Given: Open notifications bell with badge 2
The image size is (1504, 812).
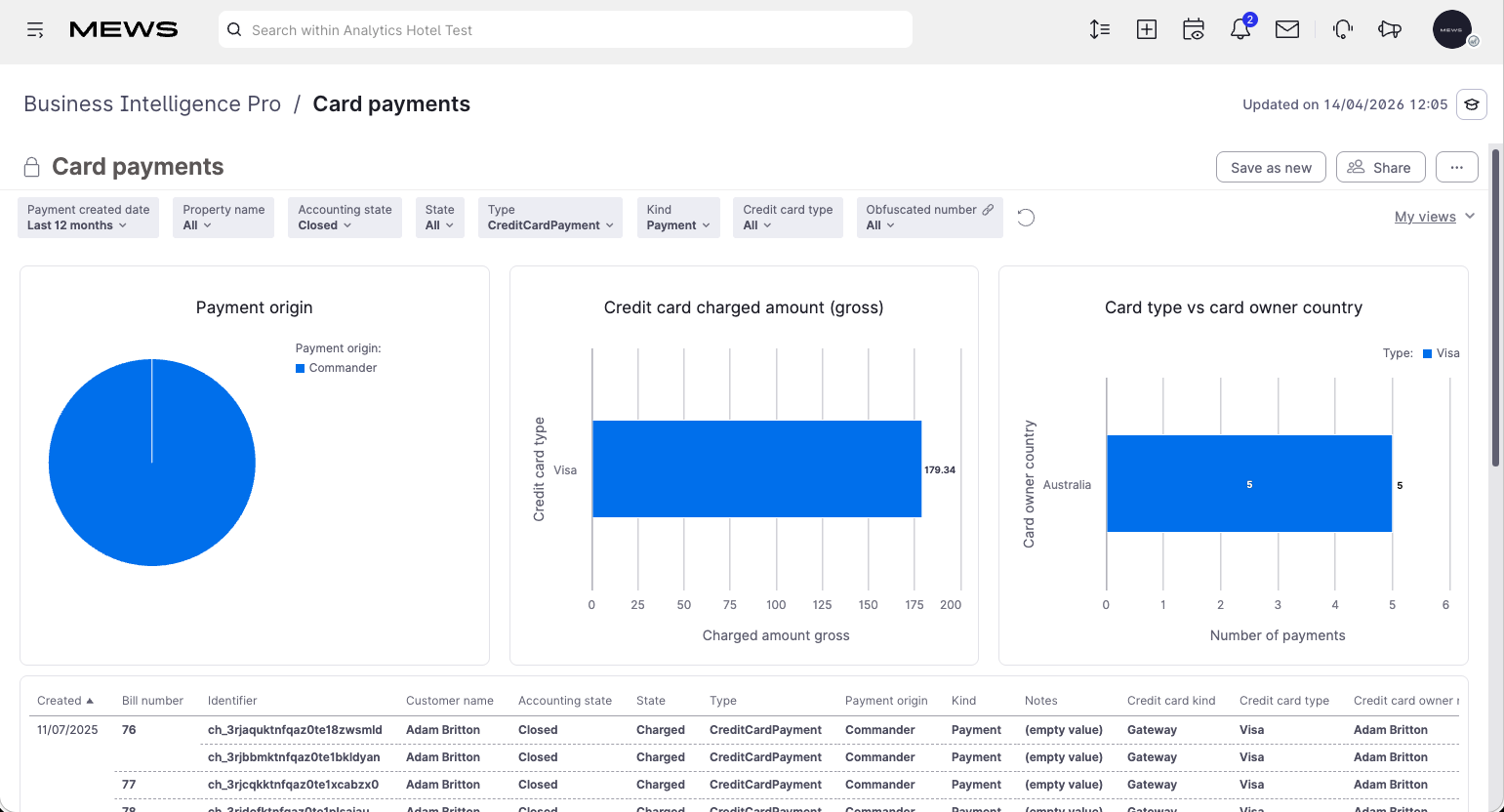Looking at the screenshot, I should 1240,29.
